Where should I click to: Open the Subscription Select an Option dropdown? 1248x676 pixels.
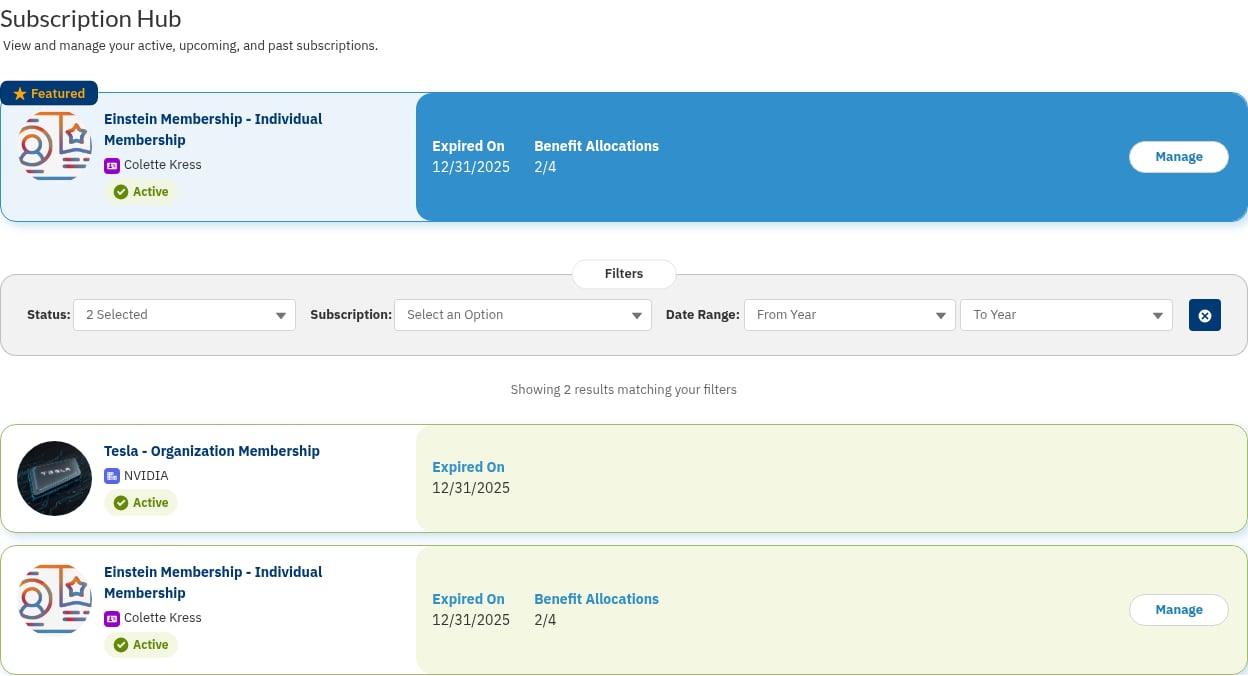click(523, 315)
